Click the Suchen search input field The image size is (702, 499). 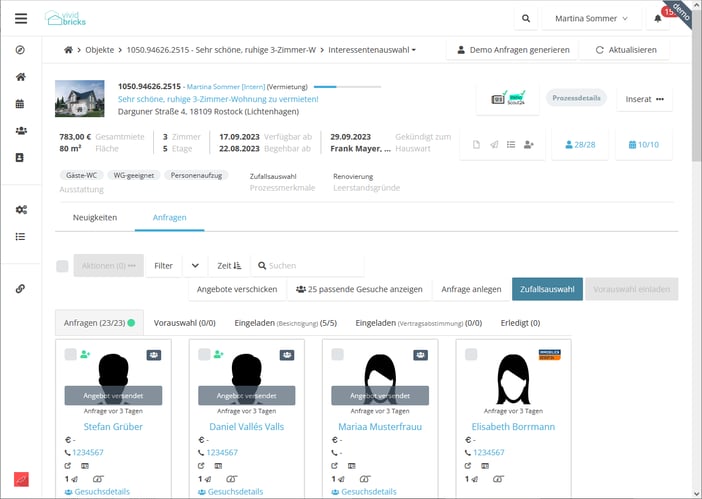click(310, 265)
